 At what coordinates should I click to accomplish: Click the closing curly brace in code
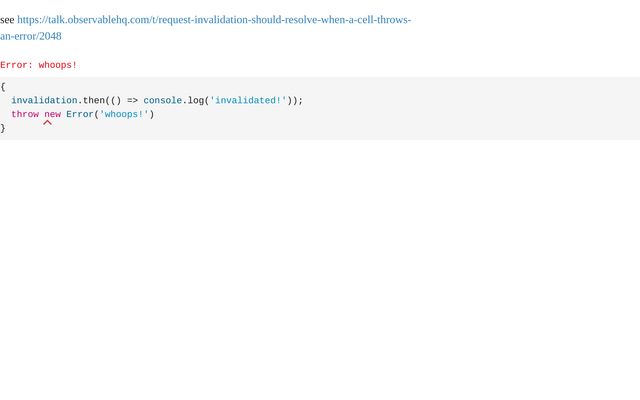pos(3,128)
